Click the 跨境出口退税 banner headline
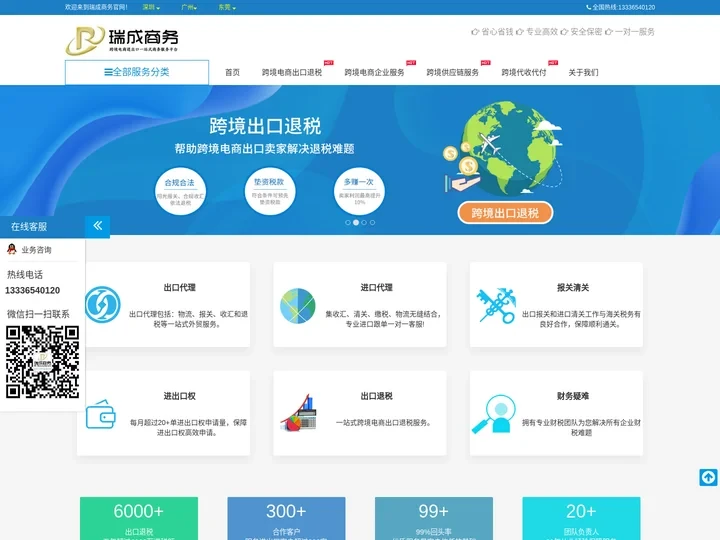The width and height of the screenshot is (720, 540). point(265,126)
